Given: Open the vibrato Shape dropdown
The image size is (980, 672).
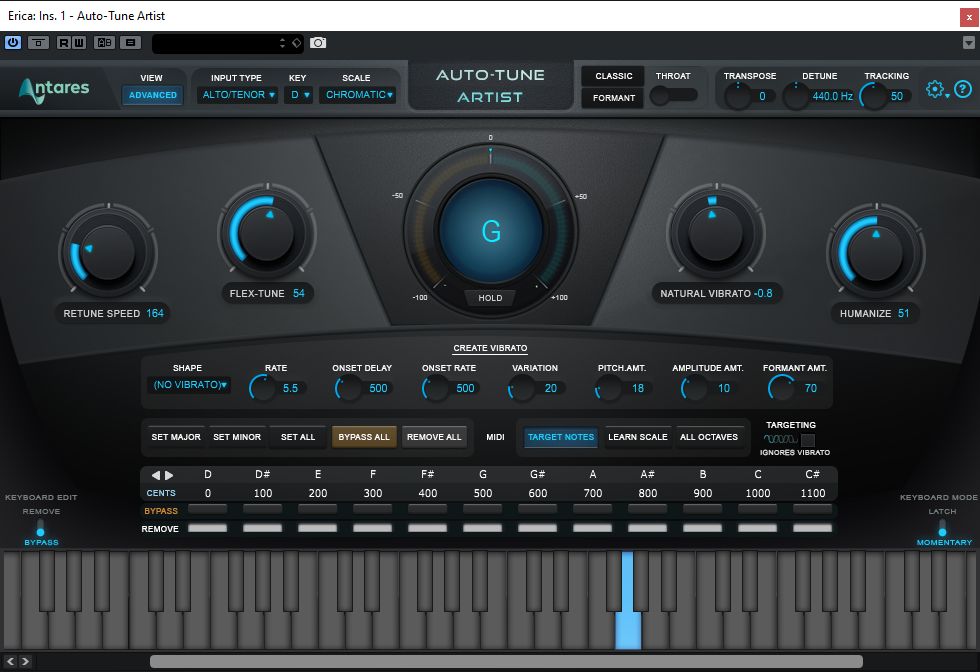Looking at the screenshot, I should 189,385.
